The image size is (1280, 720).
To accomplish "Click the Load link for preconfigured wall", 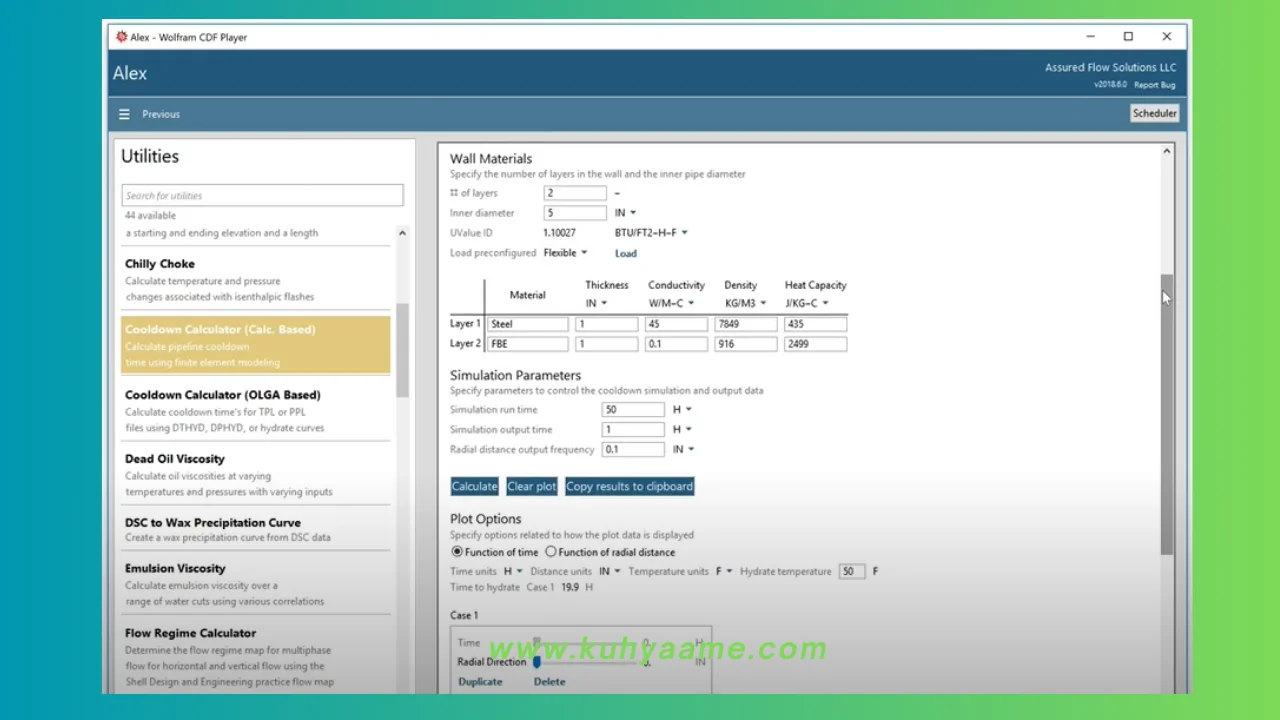I will [626, 253].
